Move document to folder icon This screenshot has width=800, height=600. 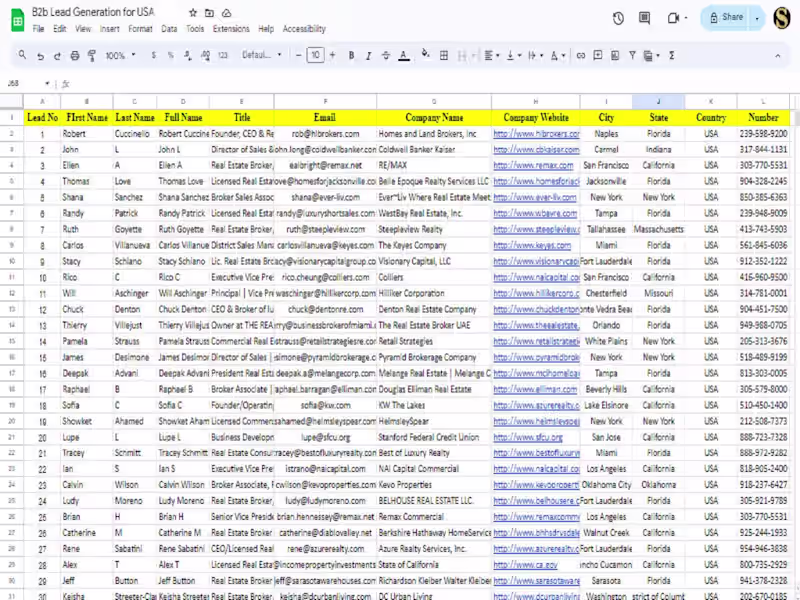click(209, 13)
